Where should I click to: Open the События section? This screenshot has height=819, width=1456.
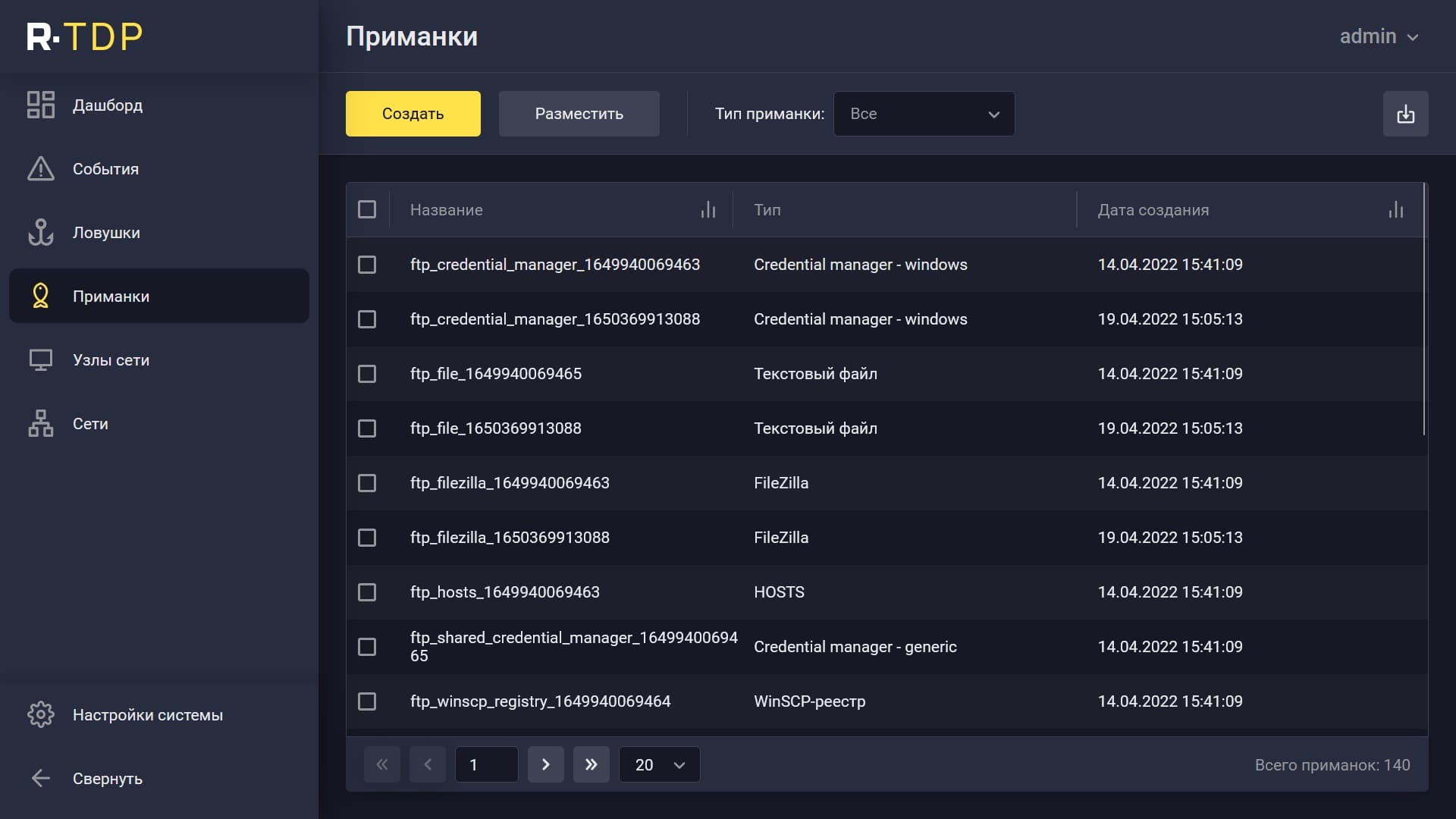pyautogui.click(x=159, y=168)
